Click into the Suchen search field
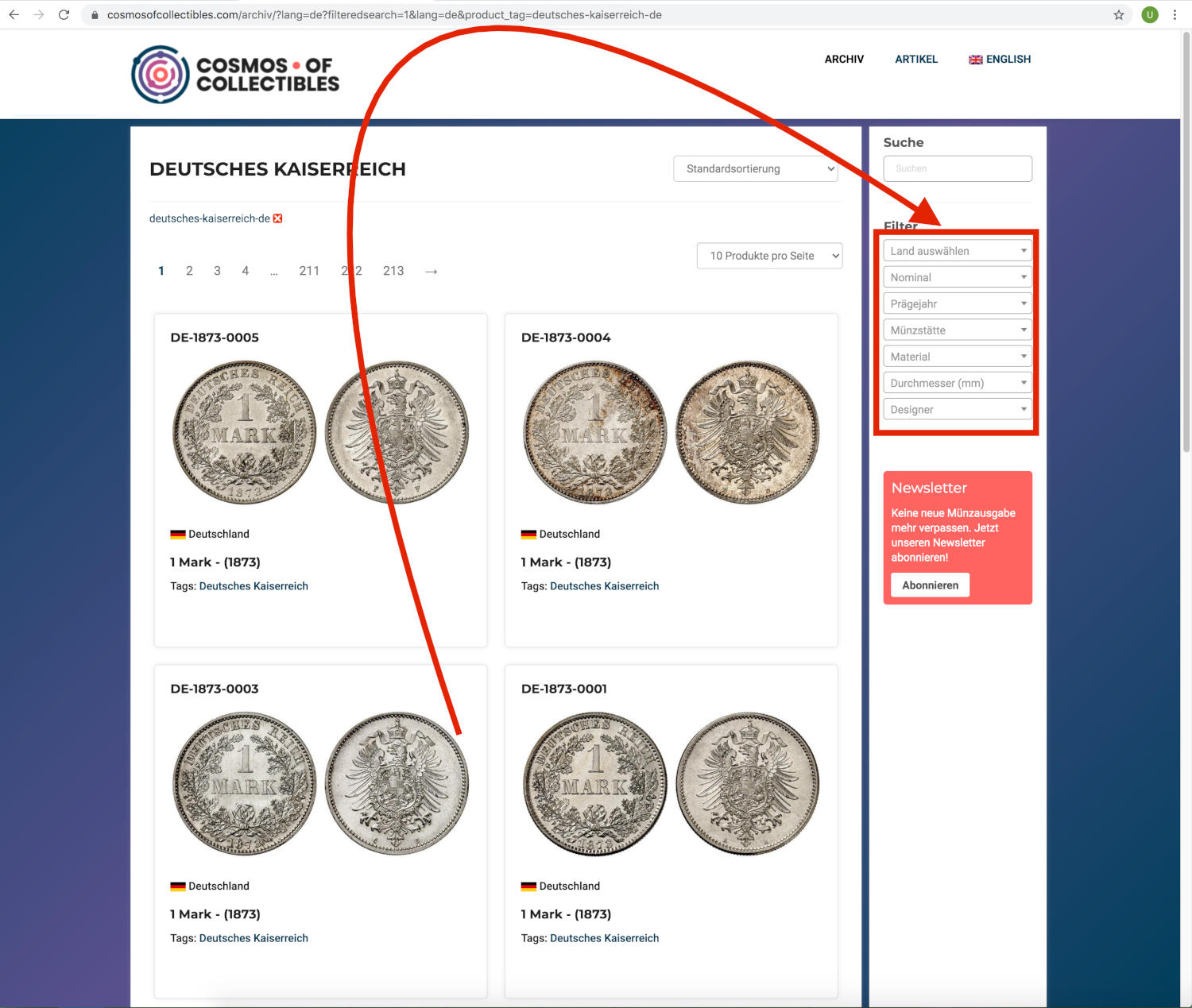The height and width of the screenshot is (1008, 1192). (958, 168)
